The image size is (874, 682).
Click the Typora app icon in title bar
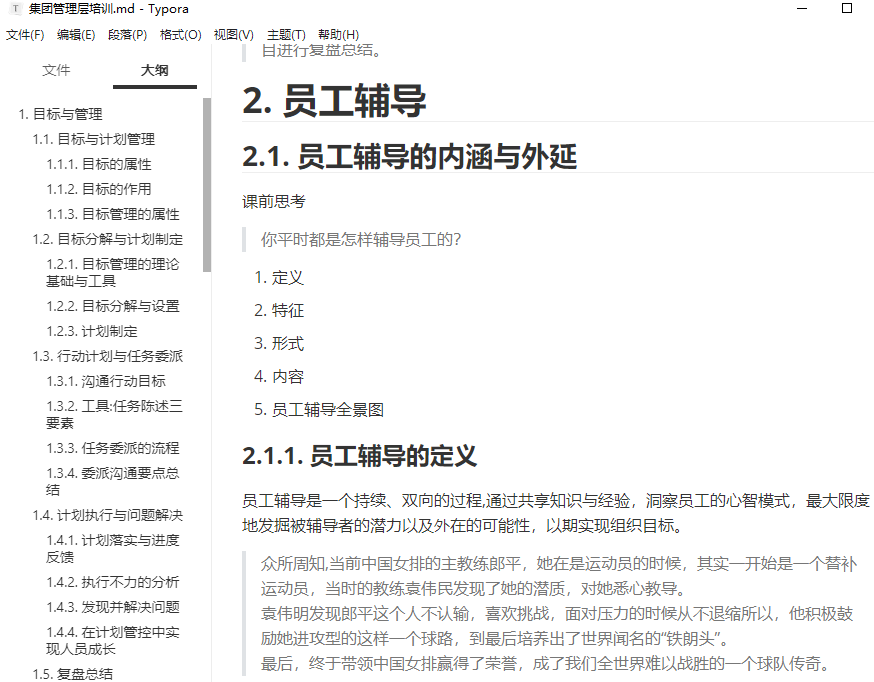(x=16, y=9)
